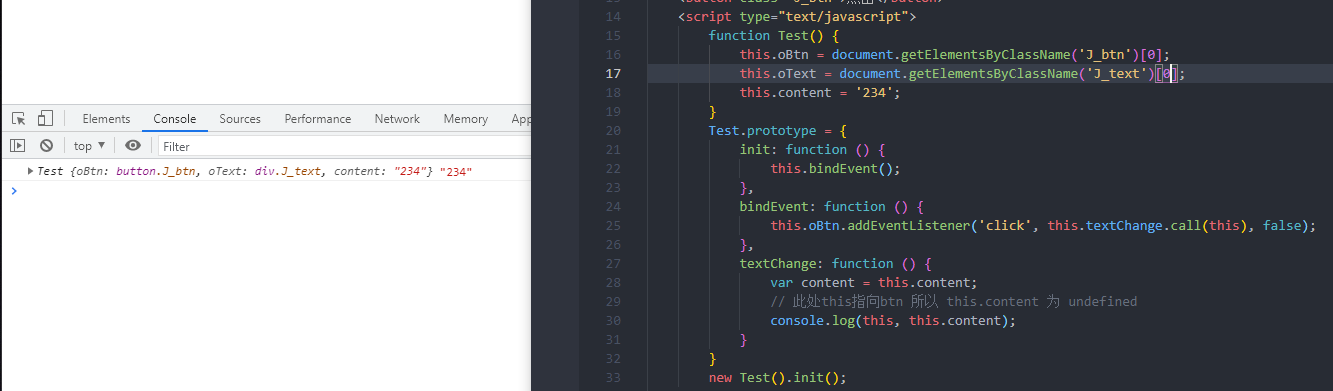The image size is (1333, 391).
Task: Click line number 25 in the gutter
Action: tap(613, 225)
